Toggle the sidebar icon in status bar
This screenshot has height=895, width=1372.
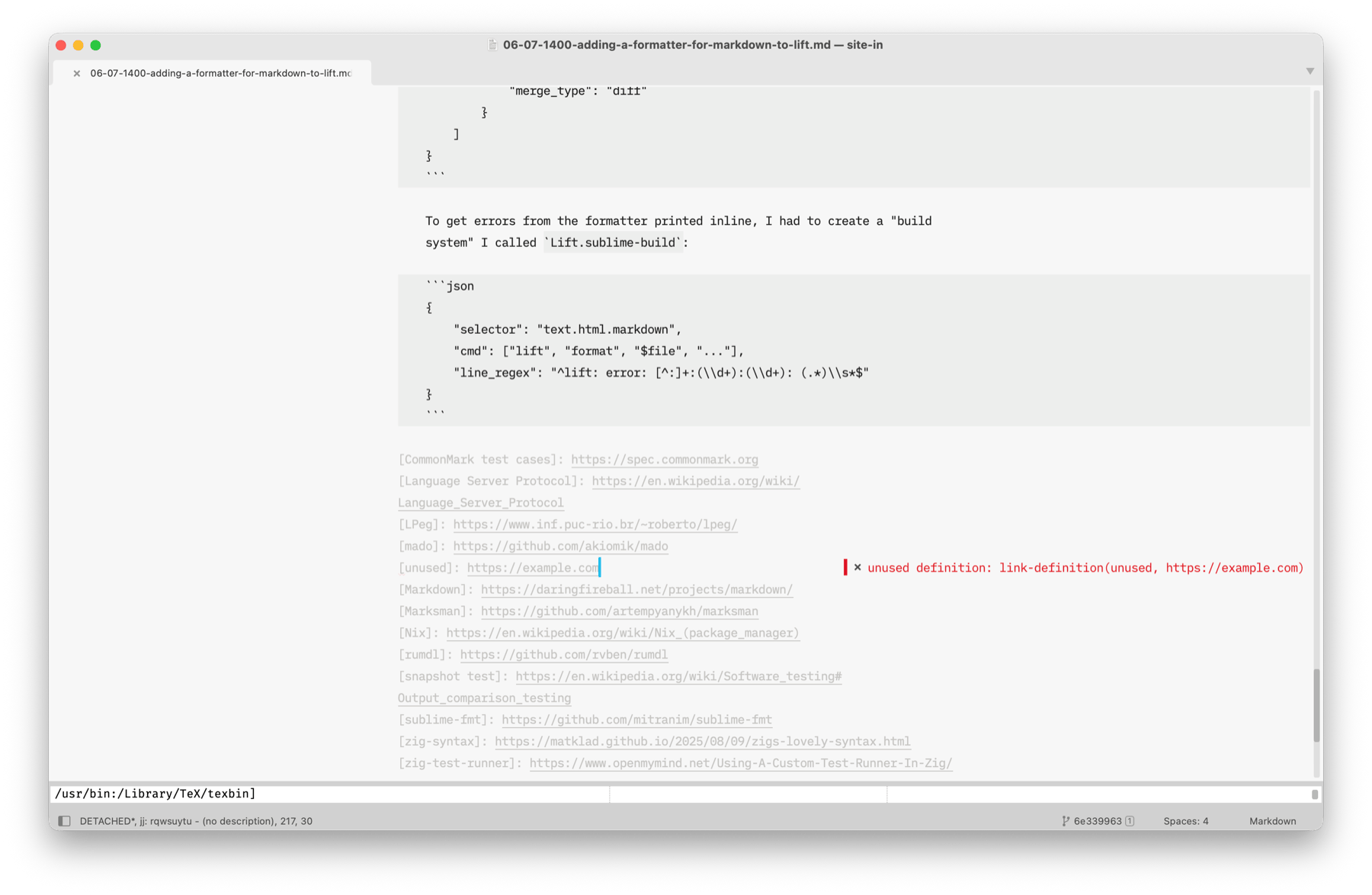tap(64, 821)
